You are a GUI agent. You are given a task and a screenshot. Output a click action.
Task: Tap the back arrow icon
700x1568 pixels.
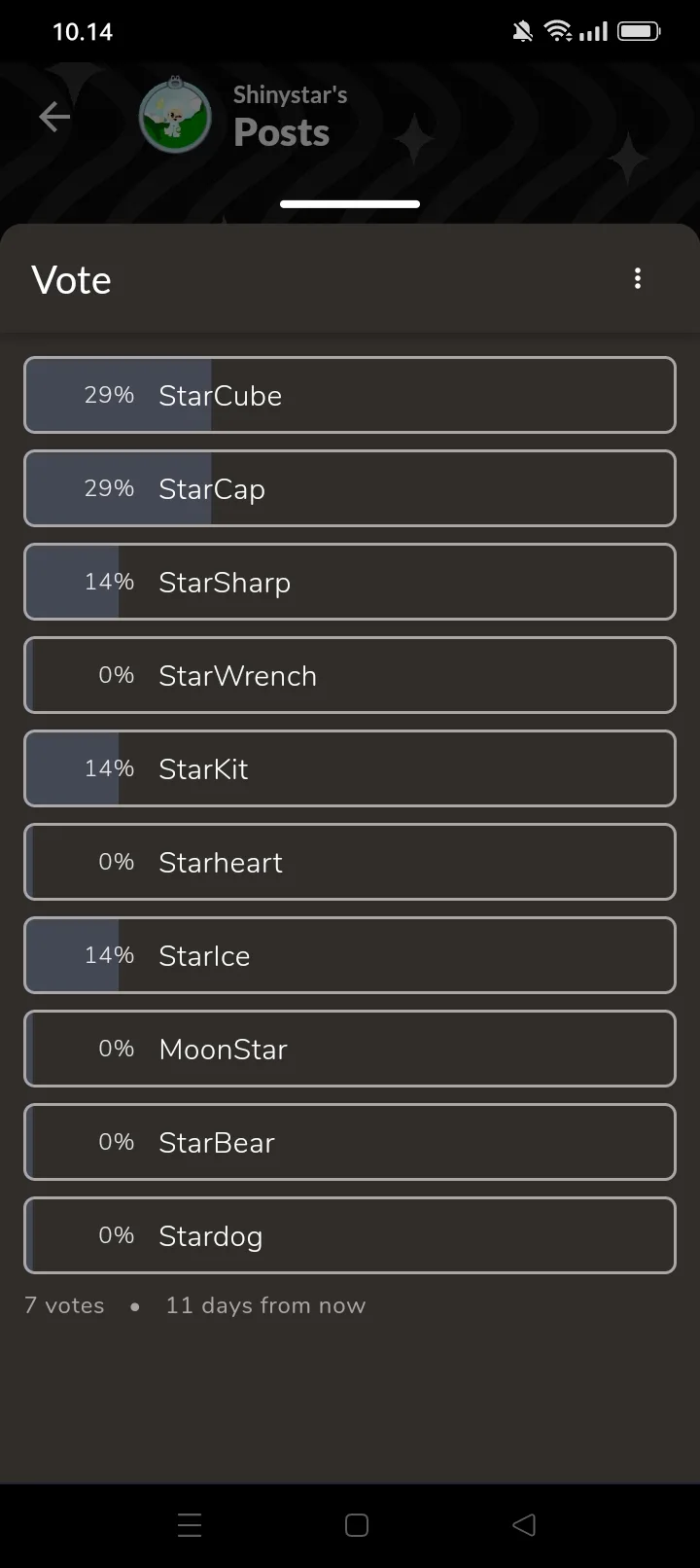coord(54,118)
